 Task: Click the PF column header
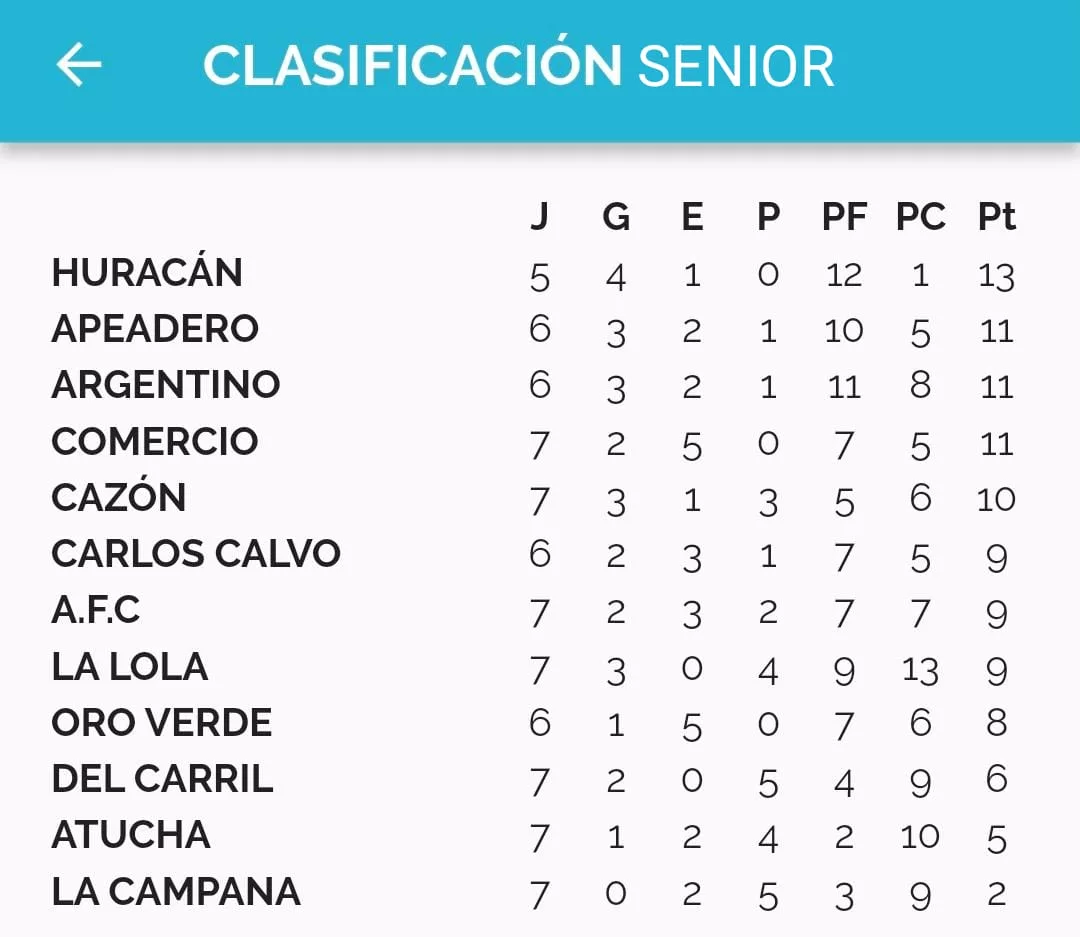point(844,217)
